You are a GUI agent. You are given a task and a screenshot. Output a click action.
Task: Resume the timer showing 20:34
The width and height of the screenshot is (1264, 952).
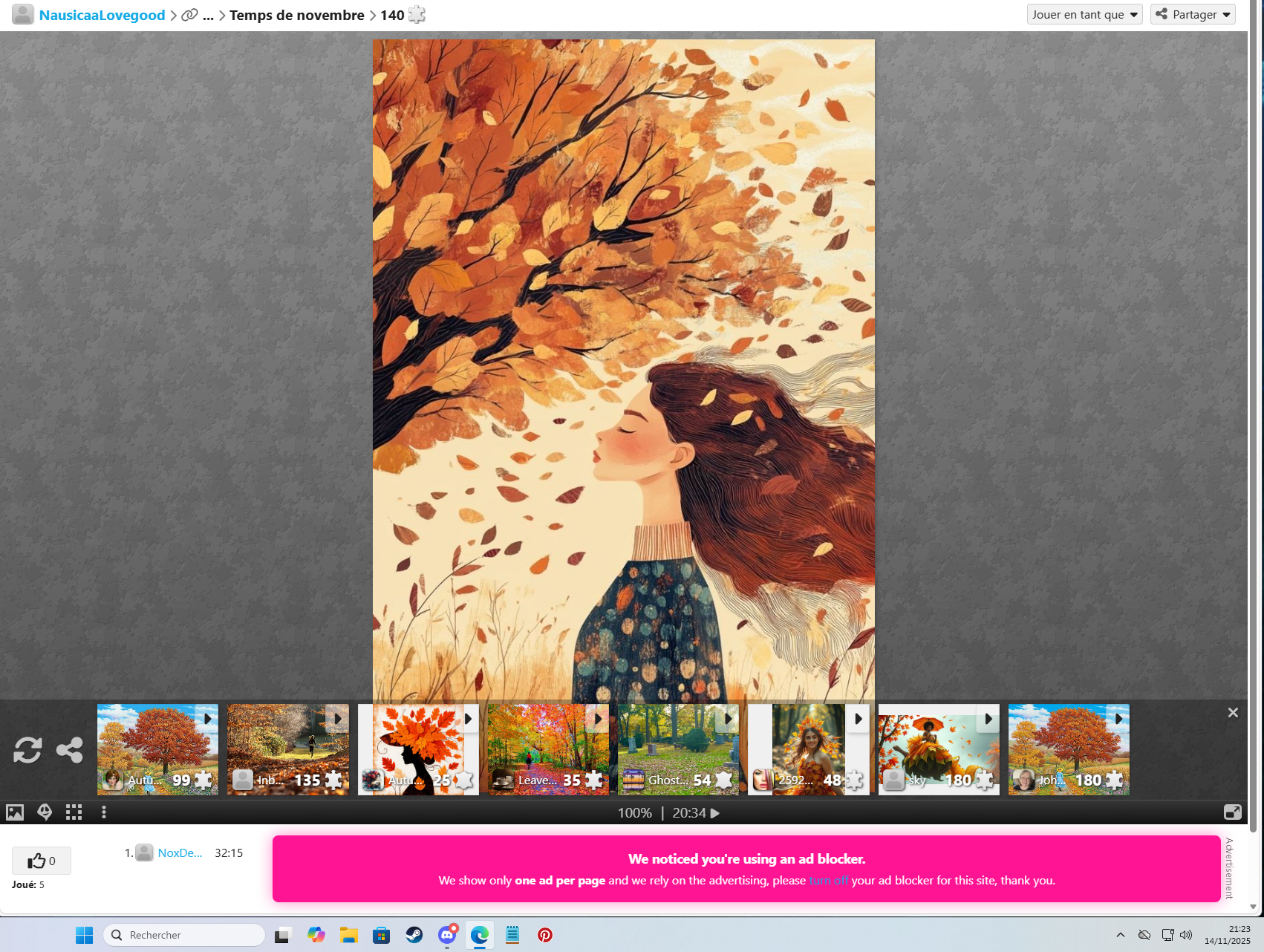pyautogui.click(x=697, y=813)
